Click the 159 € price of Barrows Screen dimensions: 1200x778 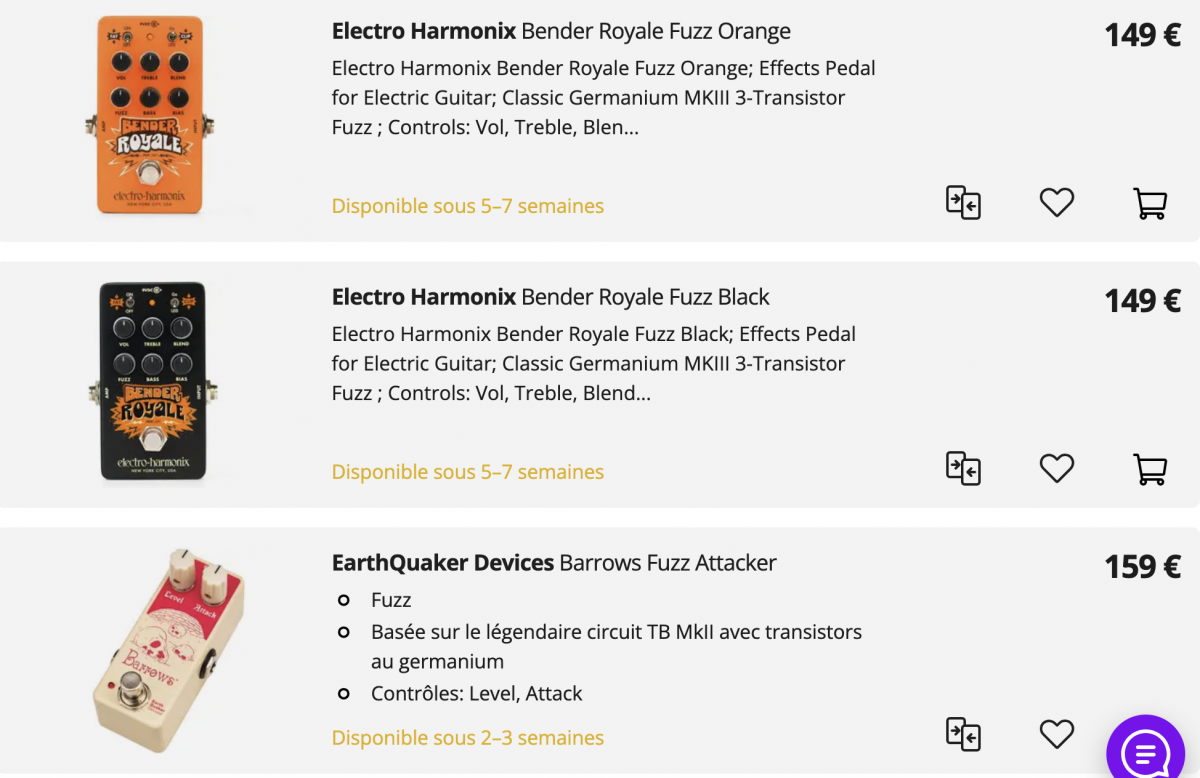click(1142, 567)
